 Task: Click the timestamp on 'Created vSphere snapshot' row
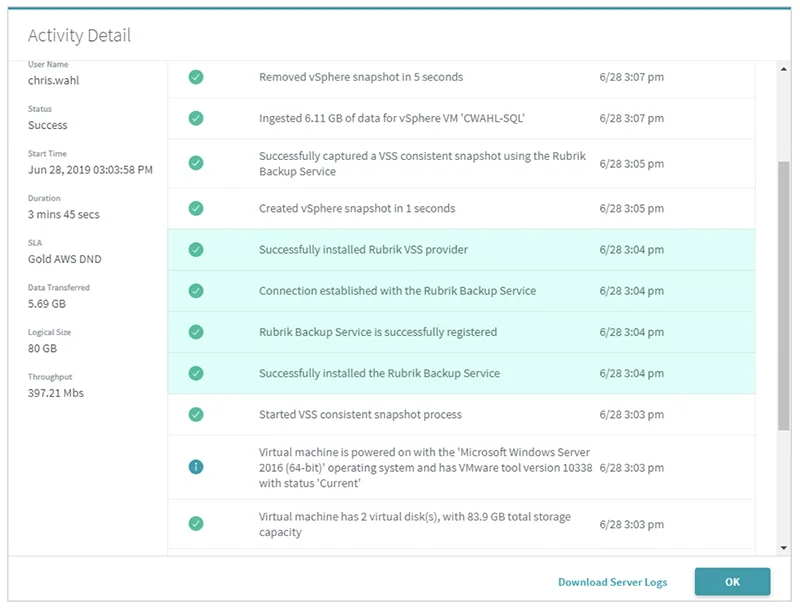pos(632,209)
